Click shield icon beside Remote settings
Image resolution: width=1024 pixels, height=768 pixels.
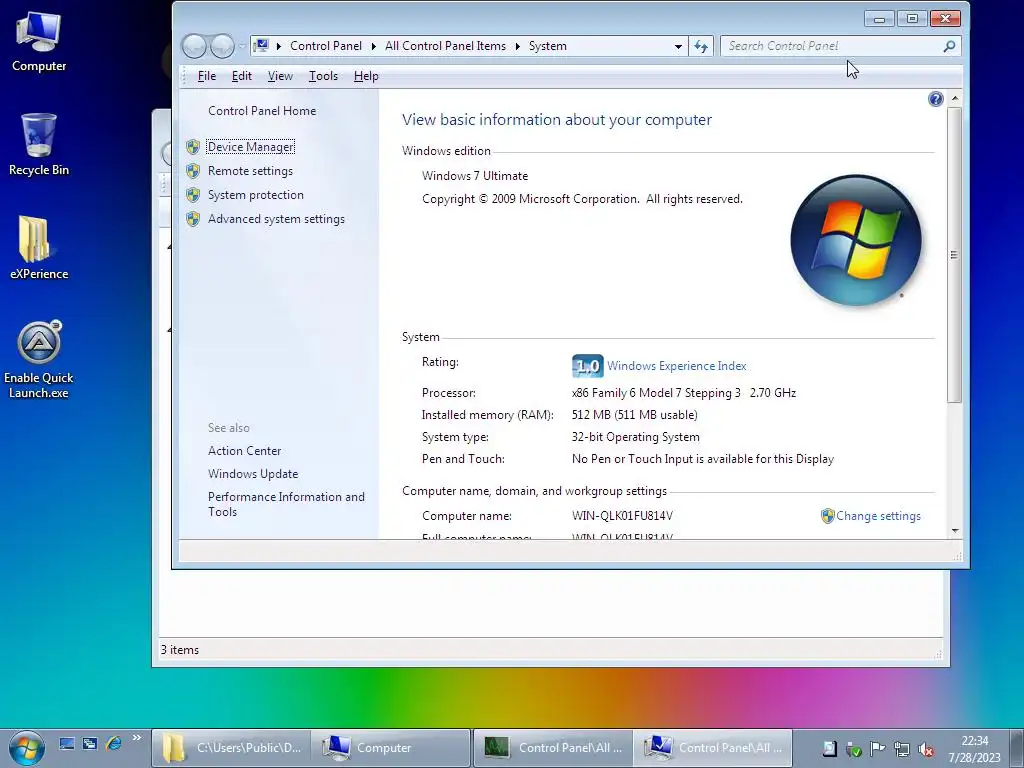[193, 171]
